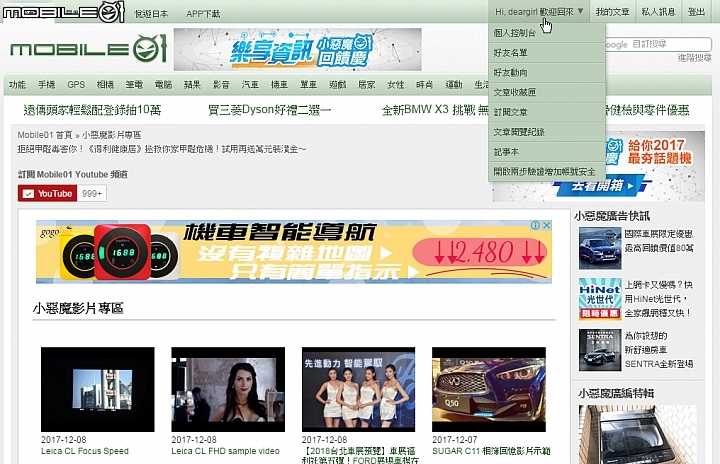The image size is (720, 464).
Task: Close the gogo navigation ad with X icon
Action: [546, 225]
